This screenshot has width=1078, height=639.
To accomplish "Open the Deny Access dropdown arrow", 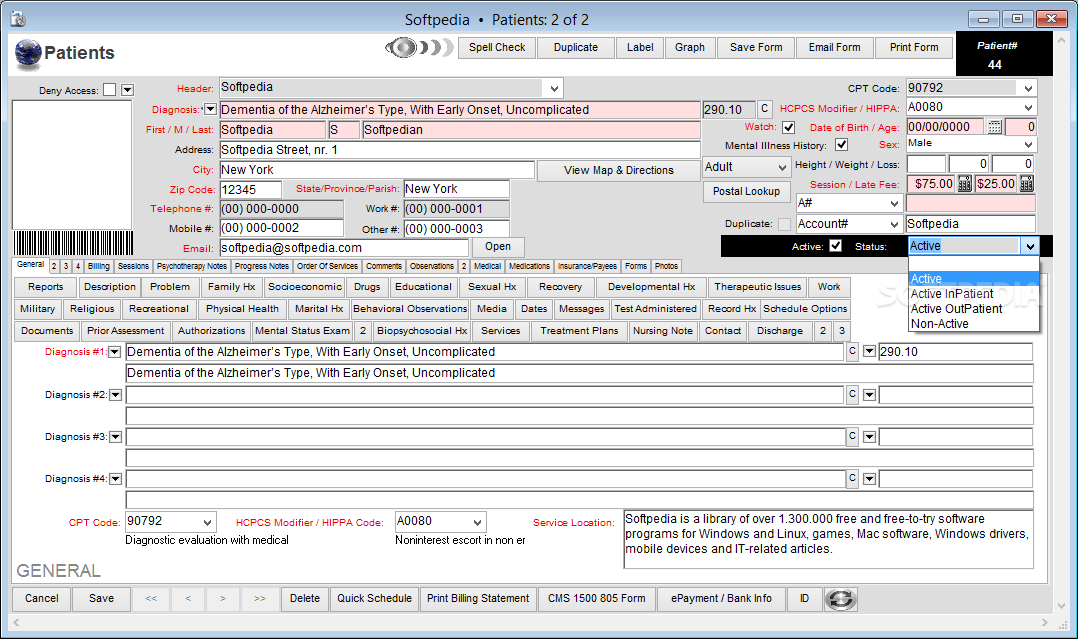I will tap(128, 90).
